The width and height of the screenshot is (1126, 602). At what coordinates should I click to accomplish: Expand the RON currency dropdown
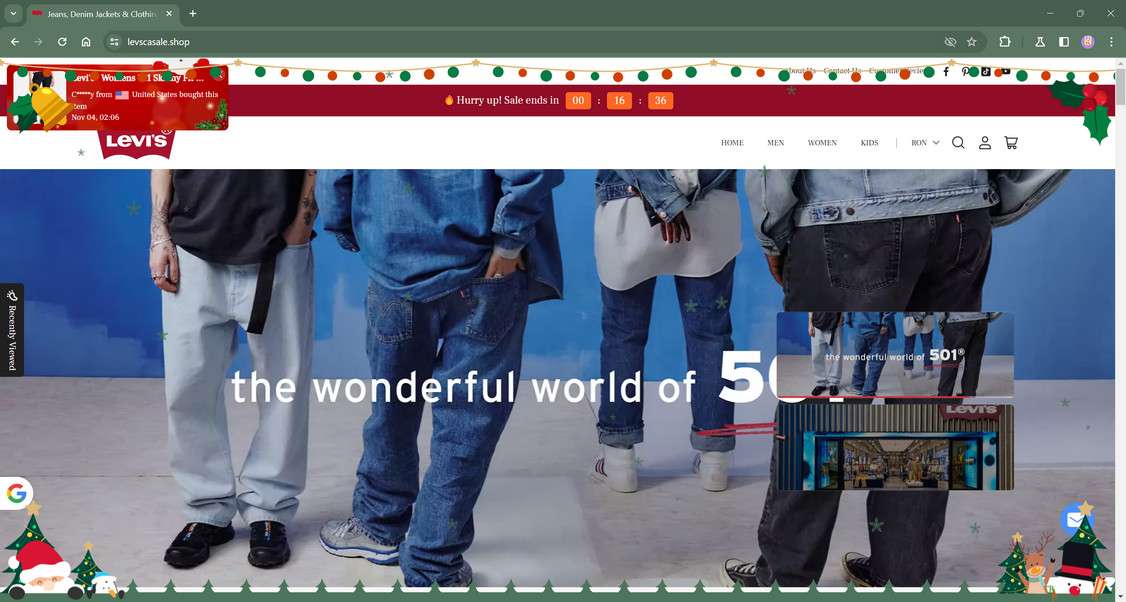tap(925, 142)
